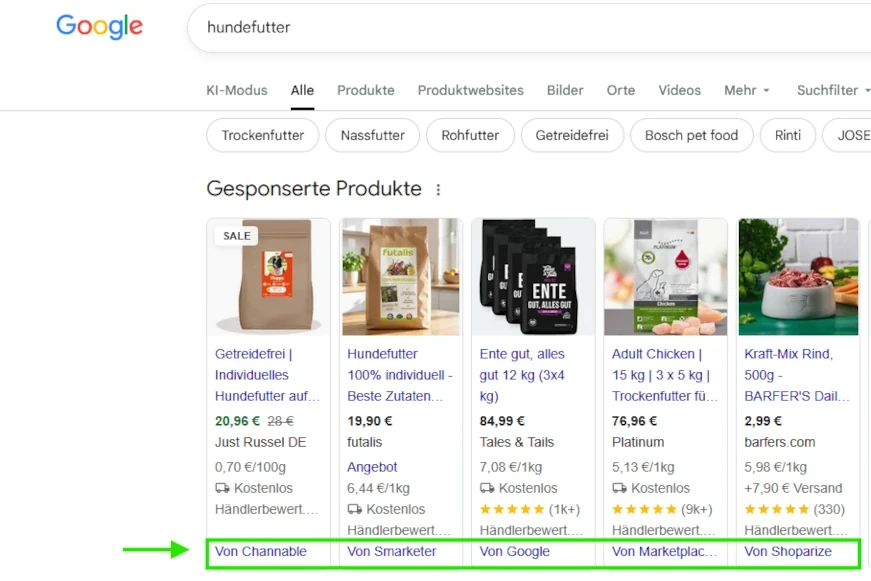Open the Just Russel product image with SALE badge

[x=268, y=277]
